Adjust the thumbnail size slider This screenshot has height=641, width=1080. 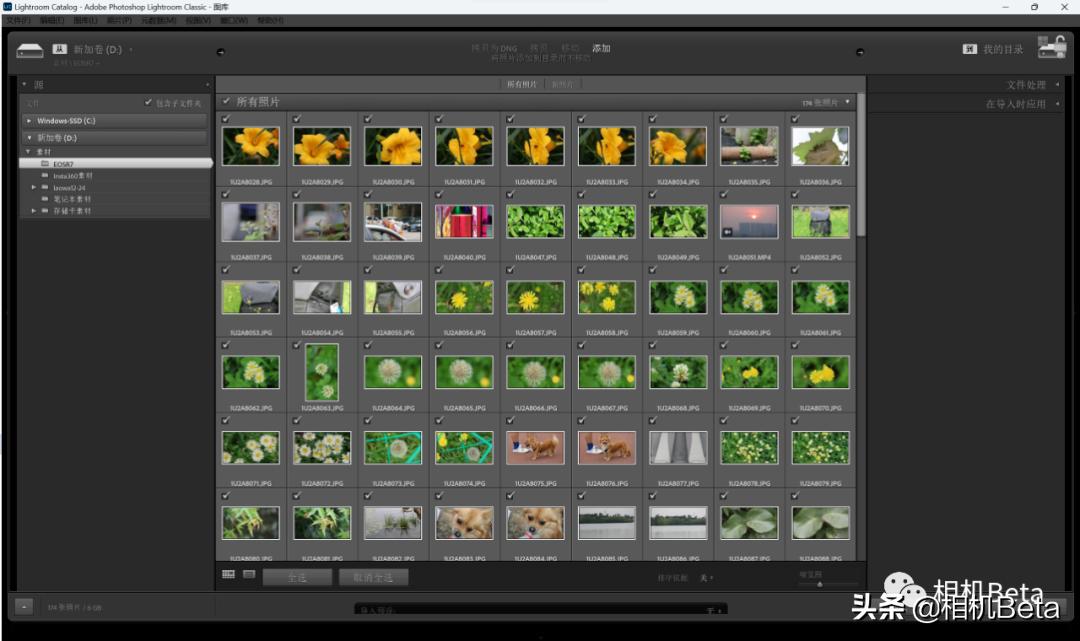coord(820,583)
